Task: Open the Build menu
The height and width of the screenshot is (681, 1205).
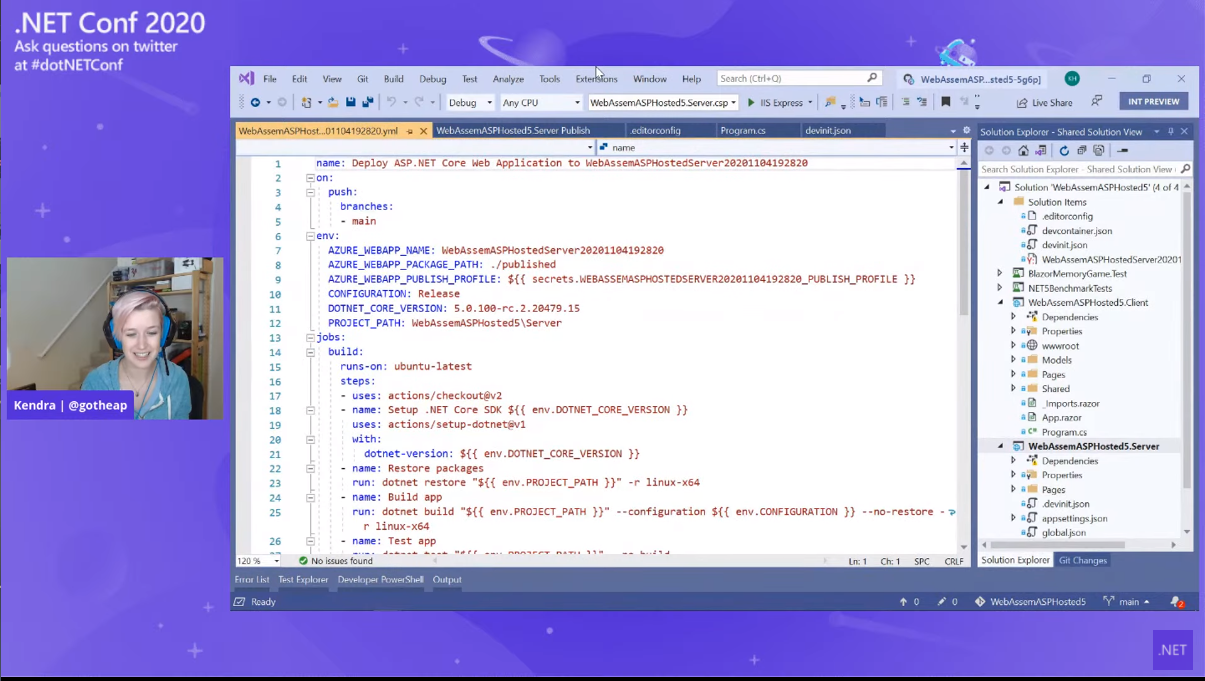Action: point(394,79)
